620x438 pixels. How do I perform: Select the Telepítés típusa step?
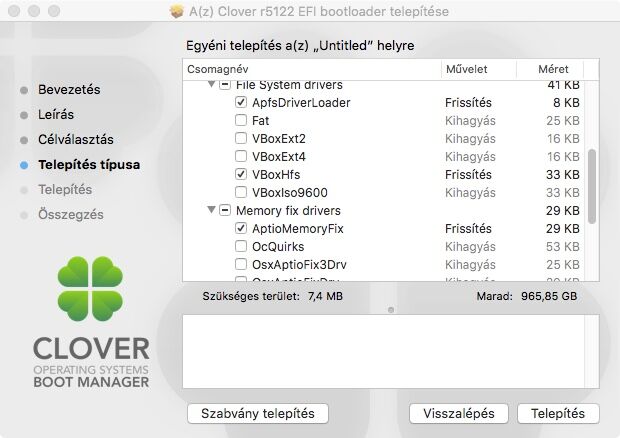click(x=89, y=165)
